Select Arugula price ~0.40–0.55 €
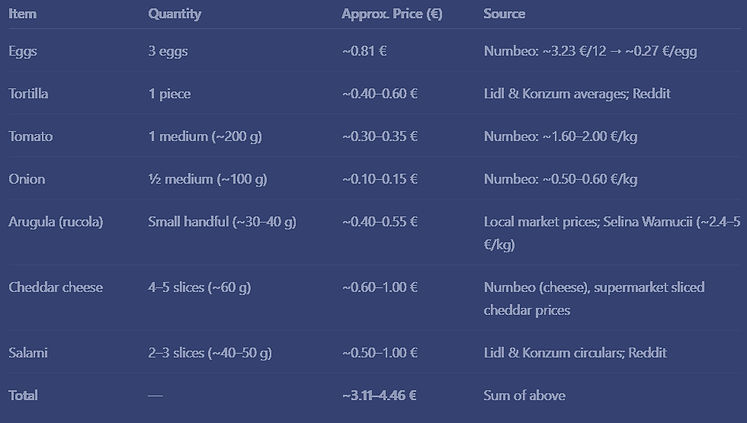Screen dimensions: 747x423 [x=380, y=222]
